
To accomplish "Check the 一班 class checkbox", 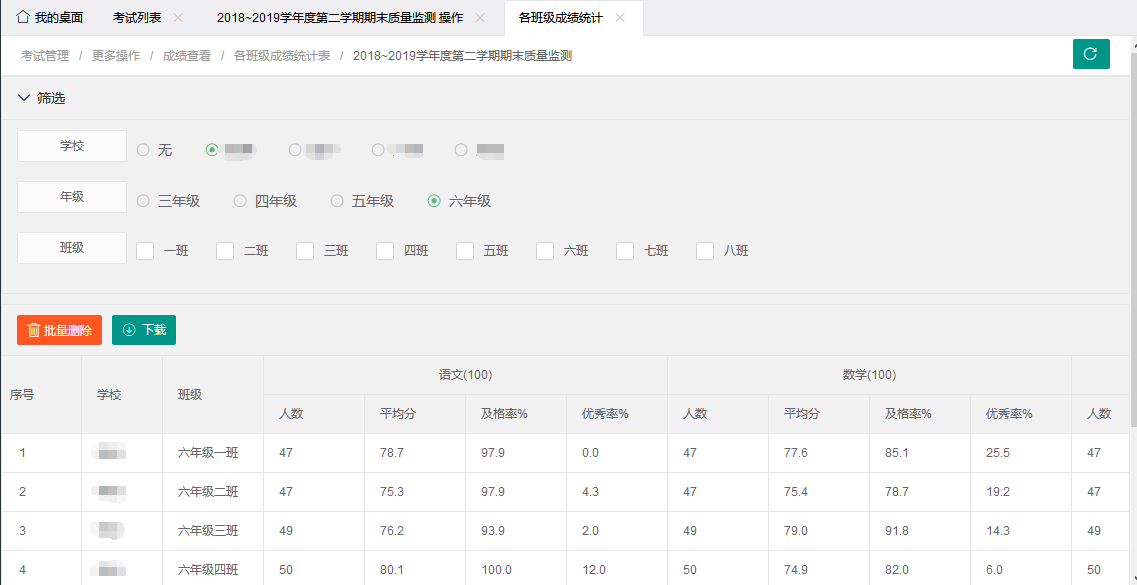I will point(144,251).
